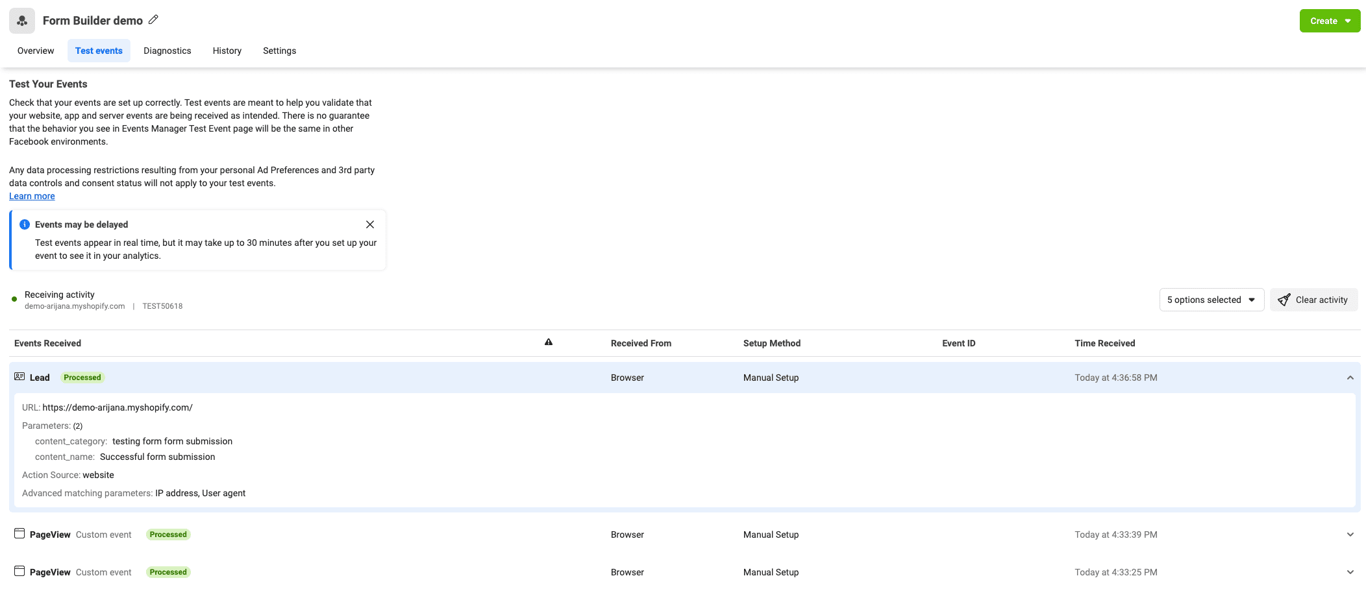The image size is (1366, 589).
Task: Click the Events Received column header
Action: (x=48, y=343)
